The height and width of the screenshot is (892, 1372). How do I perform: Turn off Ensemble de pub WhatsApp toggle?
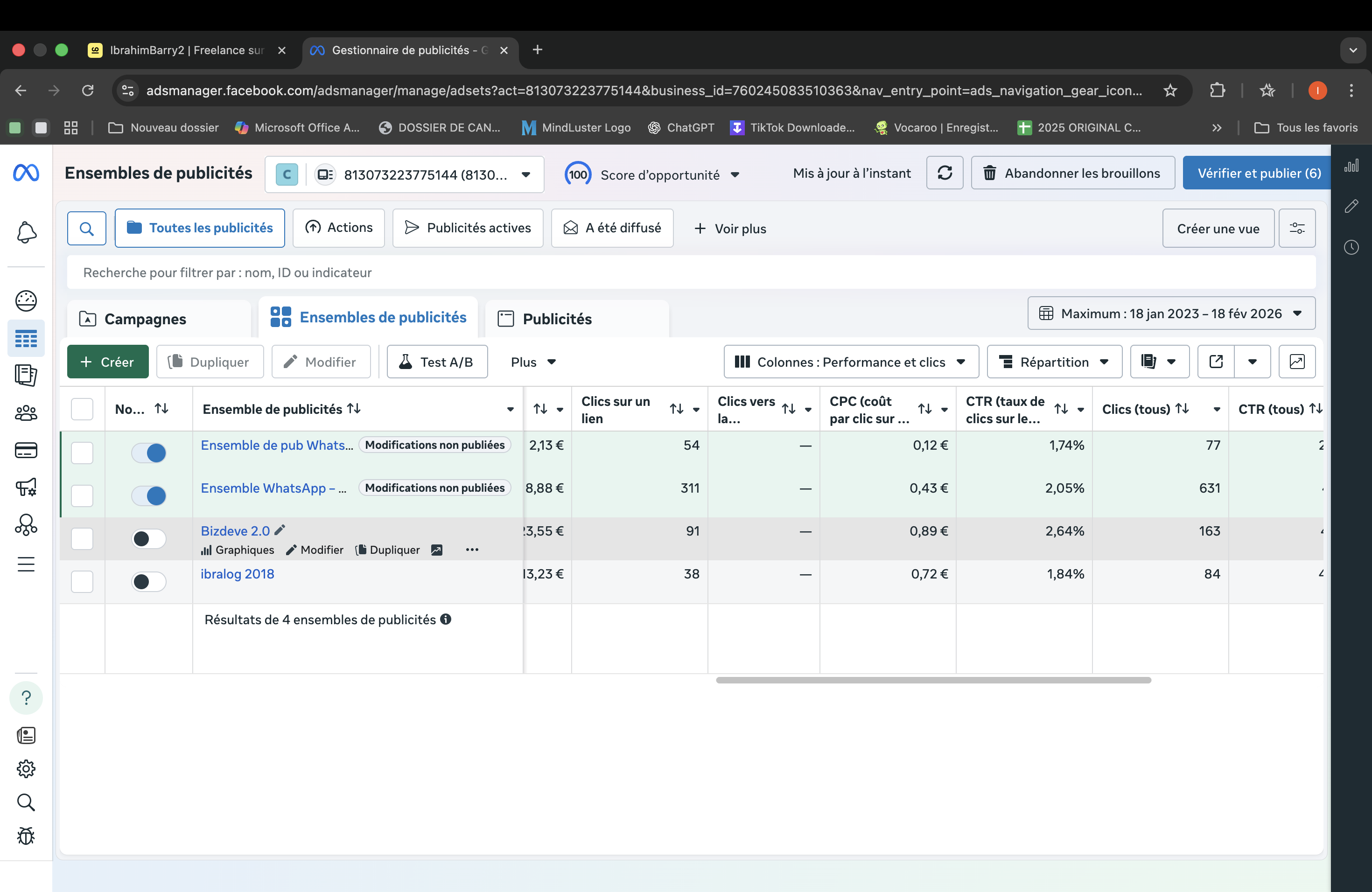click(x=149, y=453)
